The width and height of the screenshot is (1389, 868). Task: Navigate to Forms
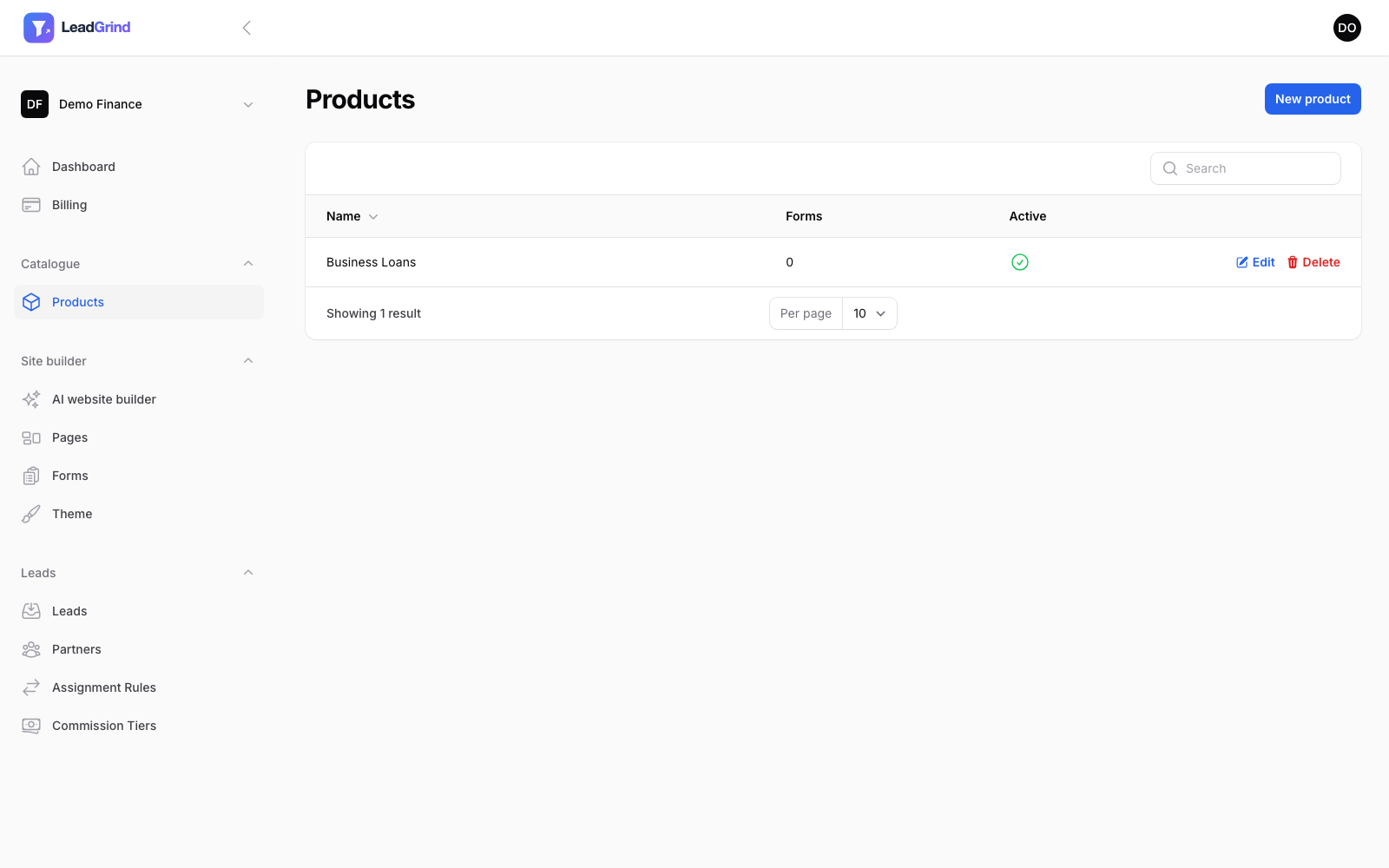pos(139,476)
